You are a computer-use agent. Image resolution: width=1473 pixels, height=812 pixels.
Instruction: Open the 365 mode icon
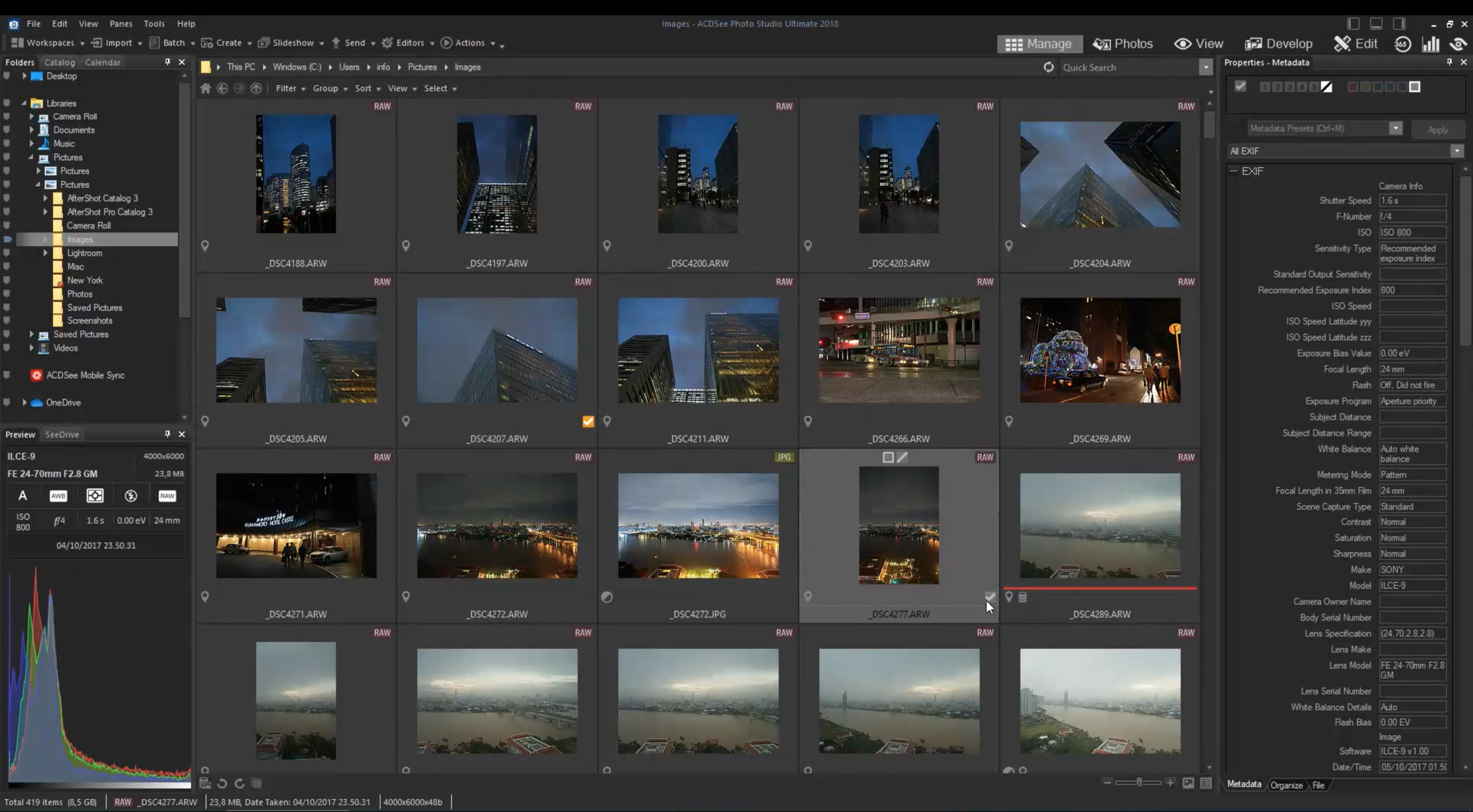click(1403, 44)
